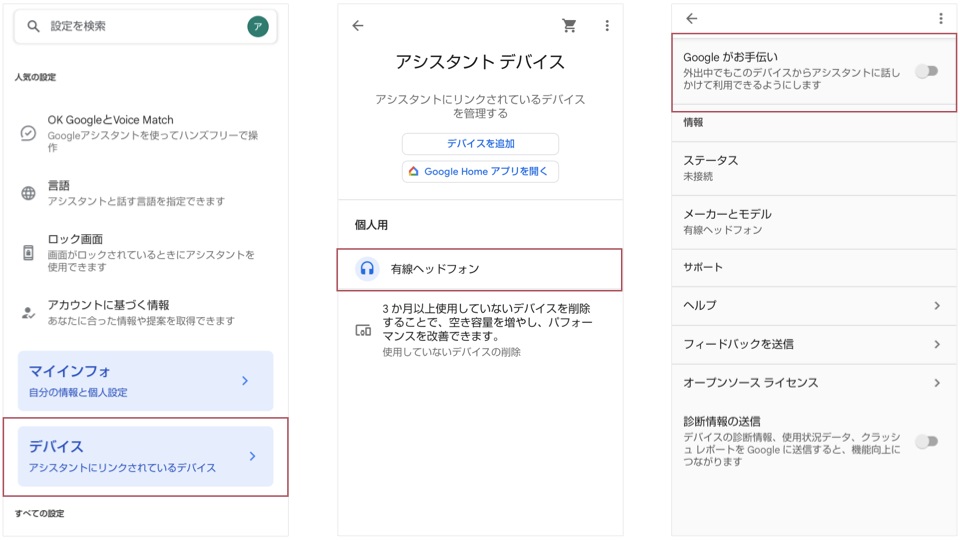Open OK GoogleとVoice Match setting
The height and width of the screenshot is (540, 960).
click(145, 133)
